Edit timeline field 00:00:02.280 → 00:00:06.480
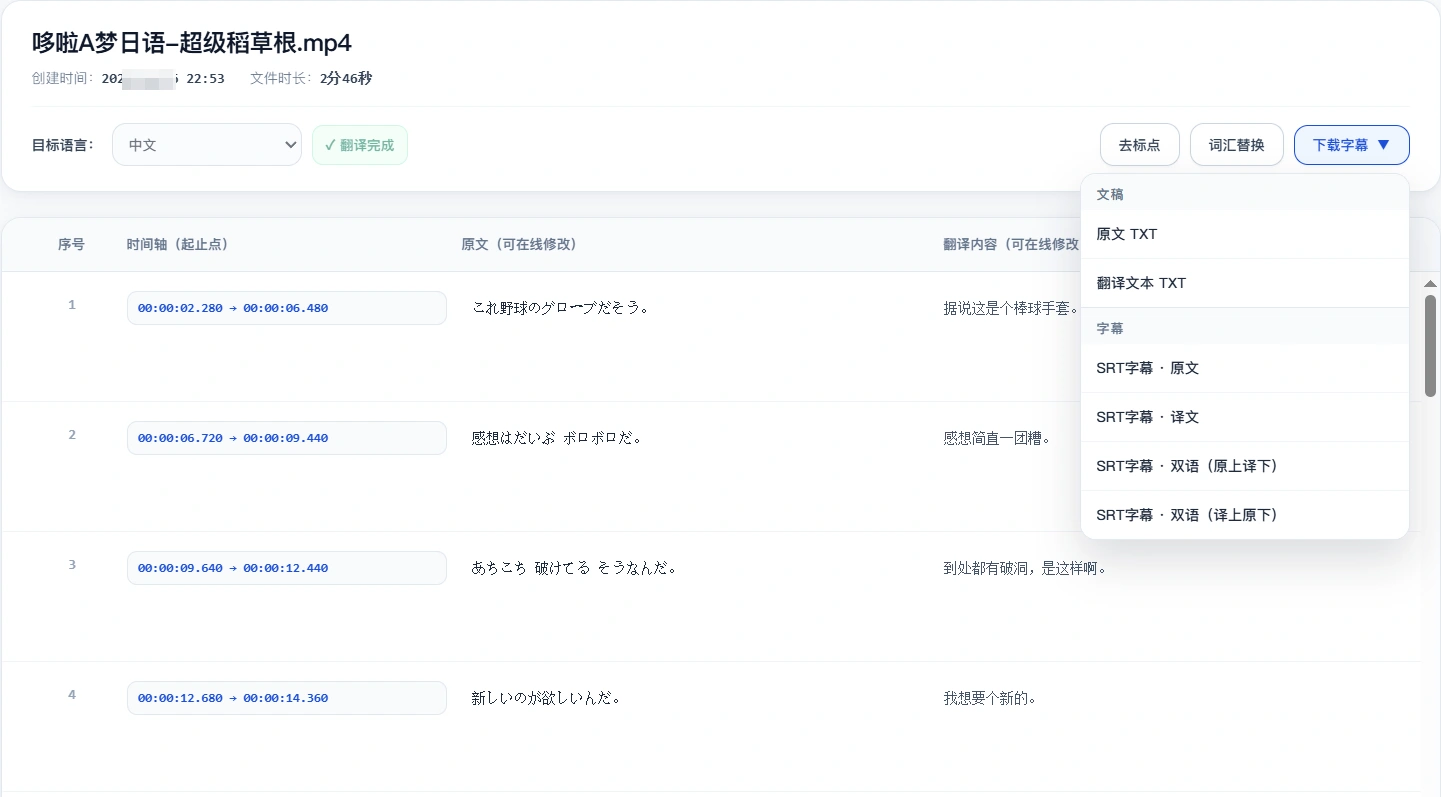Viewport: 1441px width, 797px height. (x=287, y=308)
